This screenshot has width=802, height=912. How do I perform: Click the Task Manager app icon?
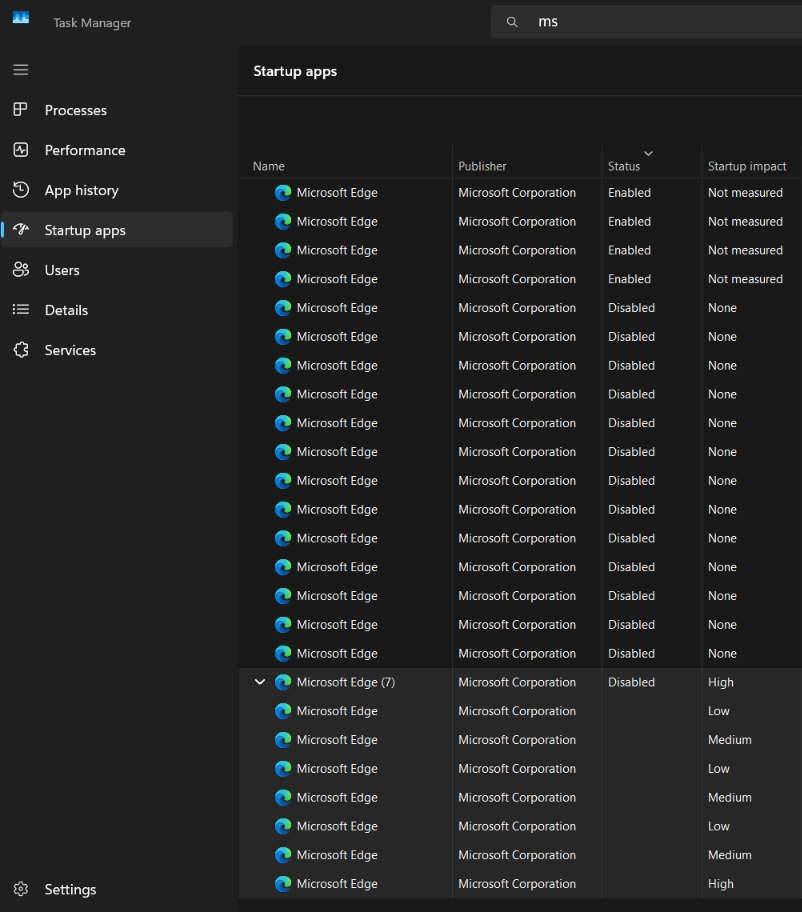point(21,18)
